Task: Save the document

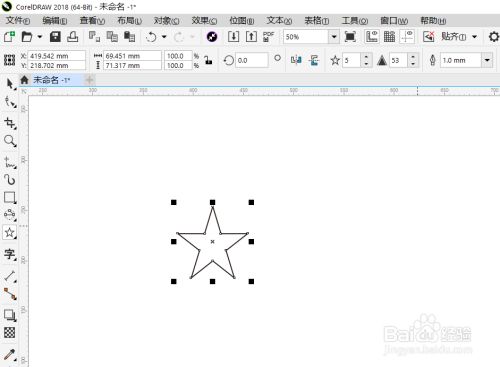Action: (55, 36)
